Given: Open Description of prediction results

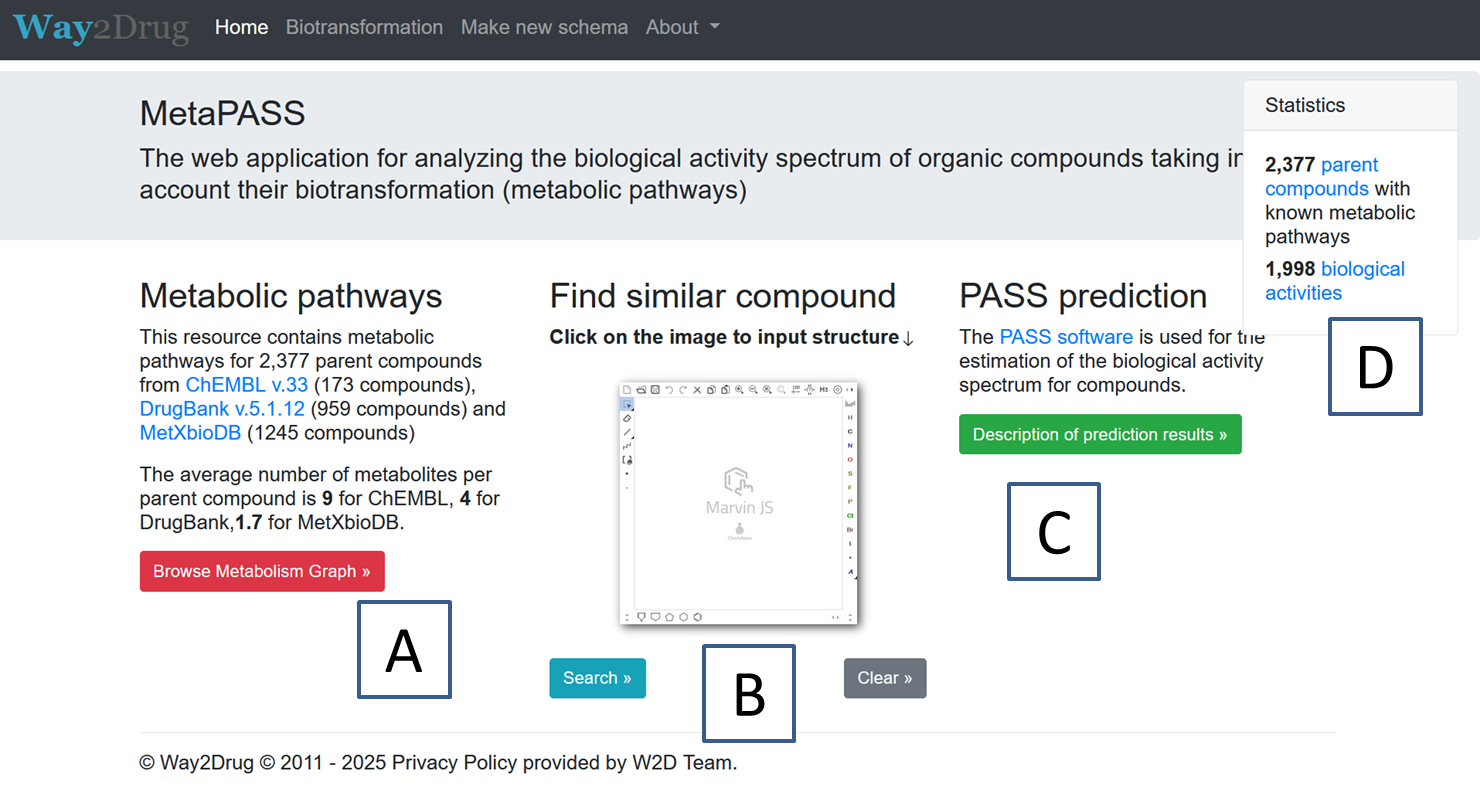Looking at the screenshot, I should tap(1100, 434).
